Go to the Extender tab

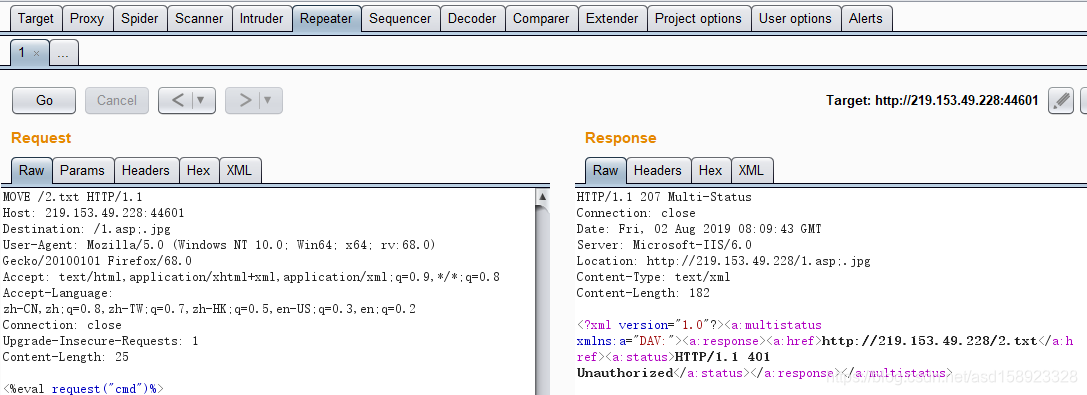[612, 19]
